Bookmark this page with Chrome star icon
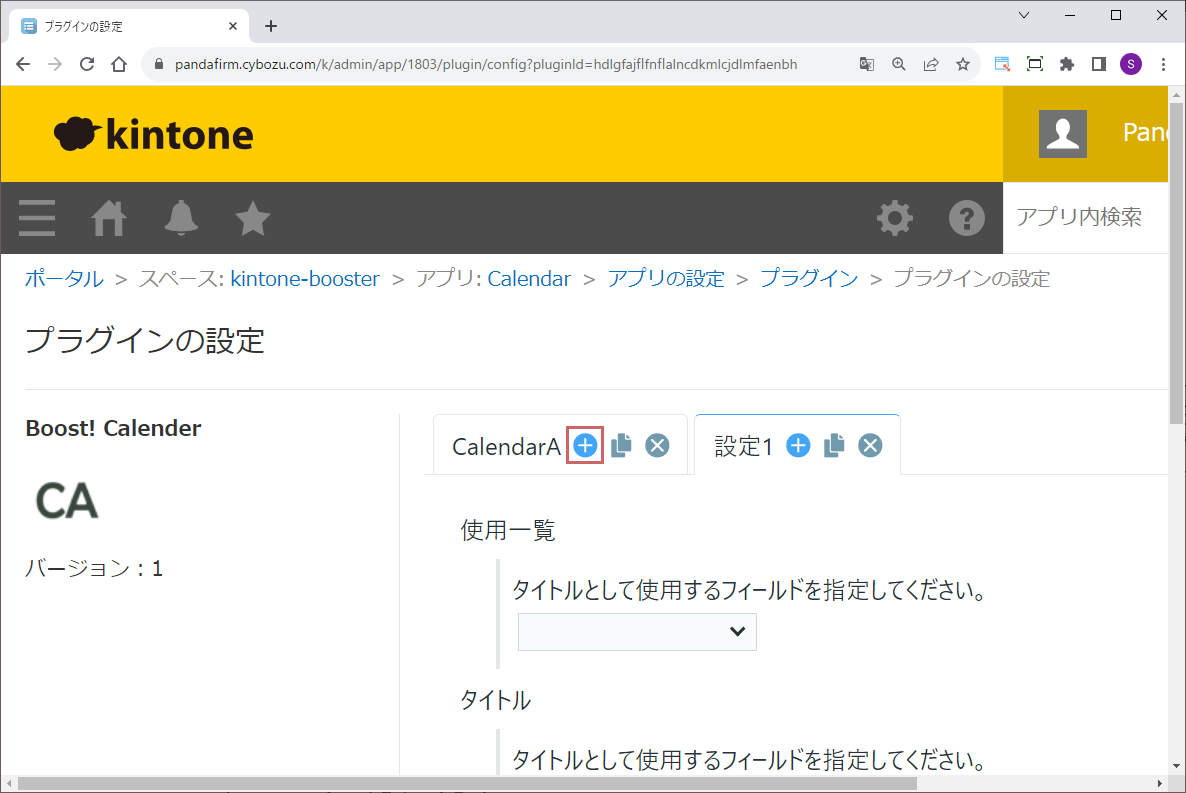 [x=963, y=65]
